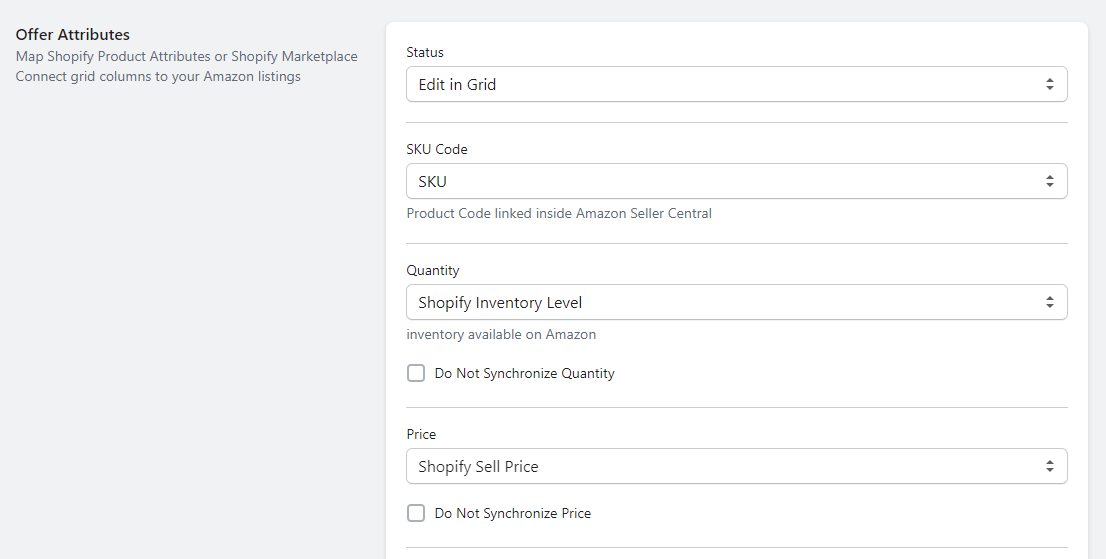Open the 'Edit in Grid' Status dropdown
This screenshot has height=559, width=1106.
[736, 84]
